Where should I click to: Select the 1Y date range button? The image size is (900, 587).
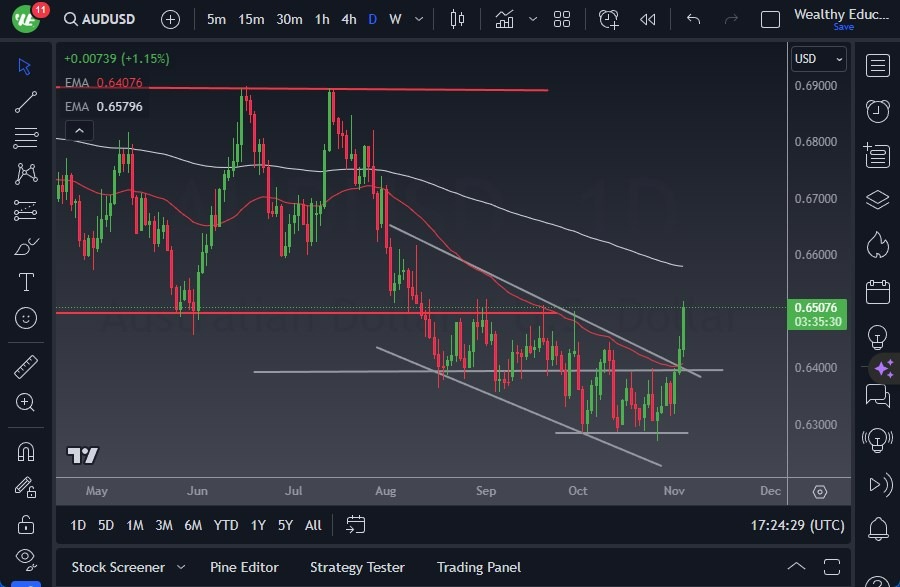(x=257, y=524)
